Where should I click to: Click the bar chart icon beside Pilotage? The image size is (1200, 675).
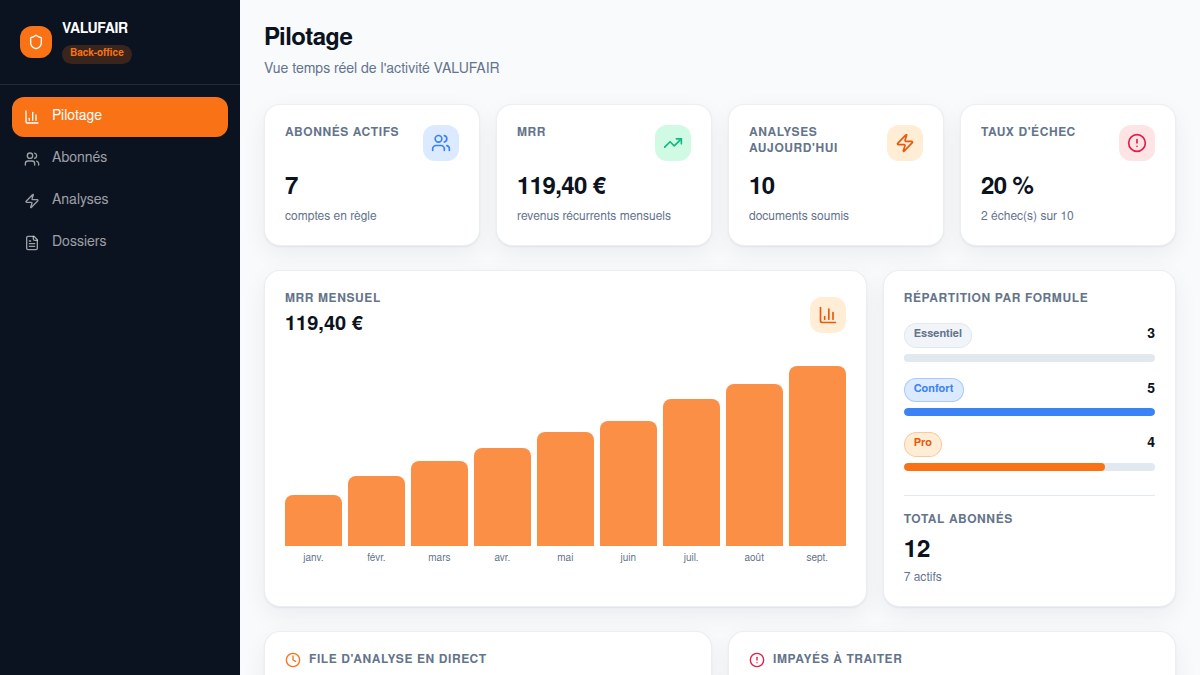(32, 116)
